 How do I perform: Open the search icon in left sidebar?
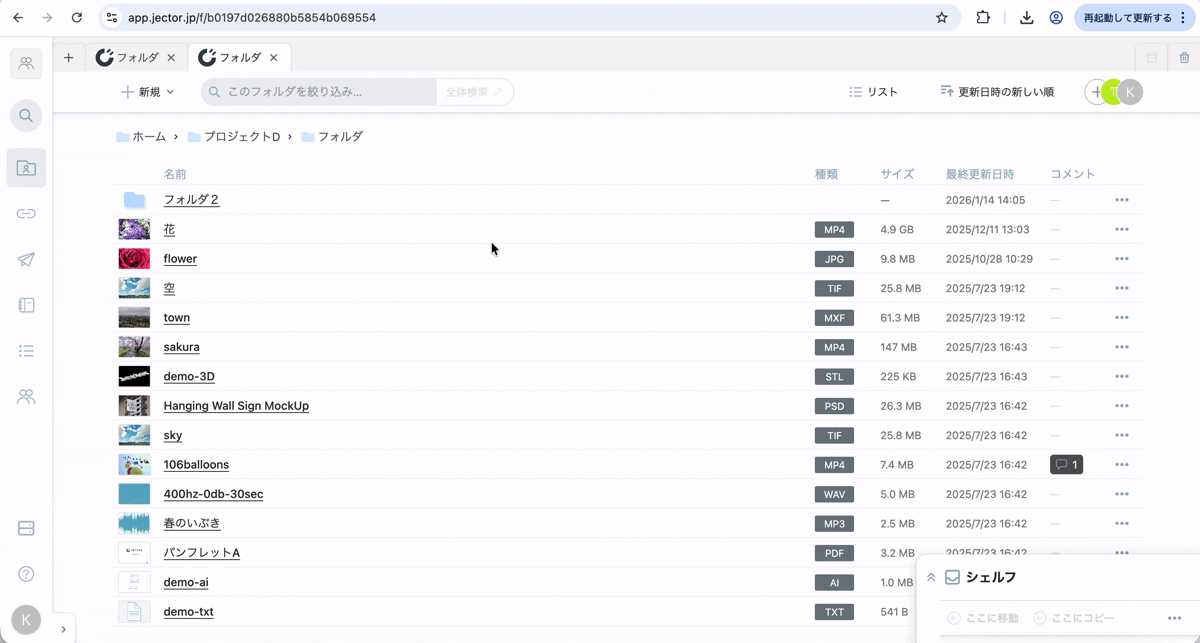[x=26, y=116]
